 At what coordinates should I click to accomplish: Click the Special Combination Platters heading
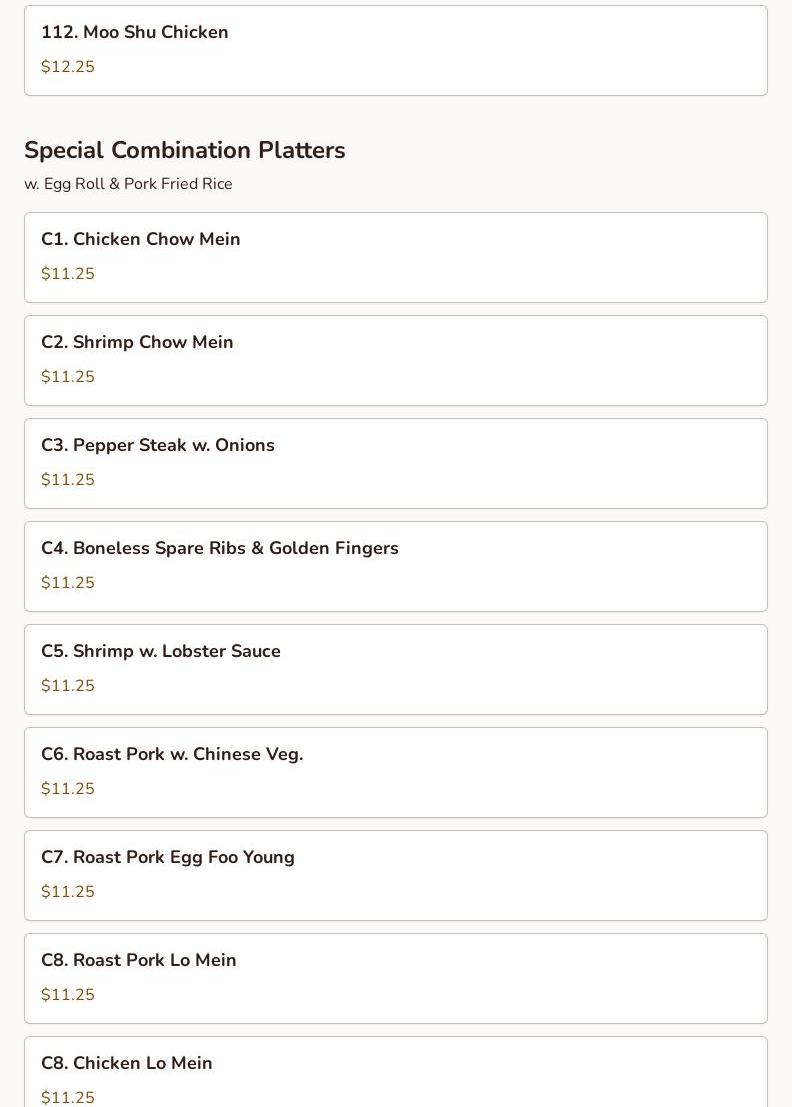[185, 150]
